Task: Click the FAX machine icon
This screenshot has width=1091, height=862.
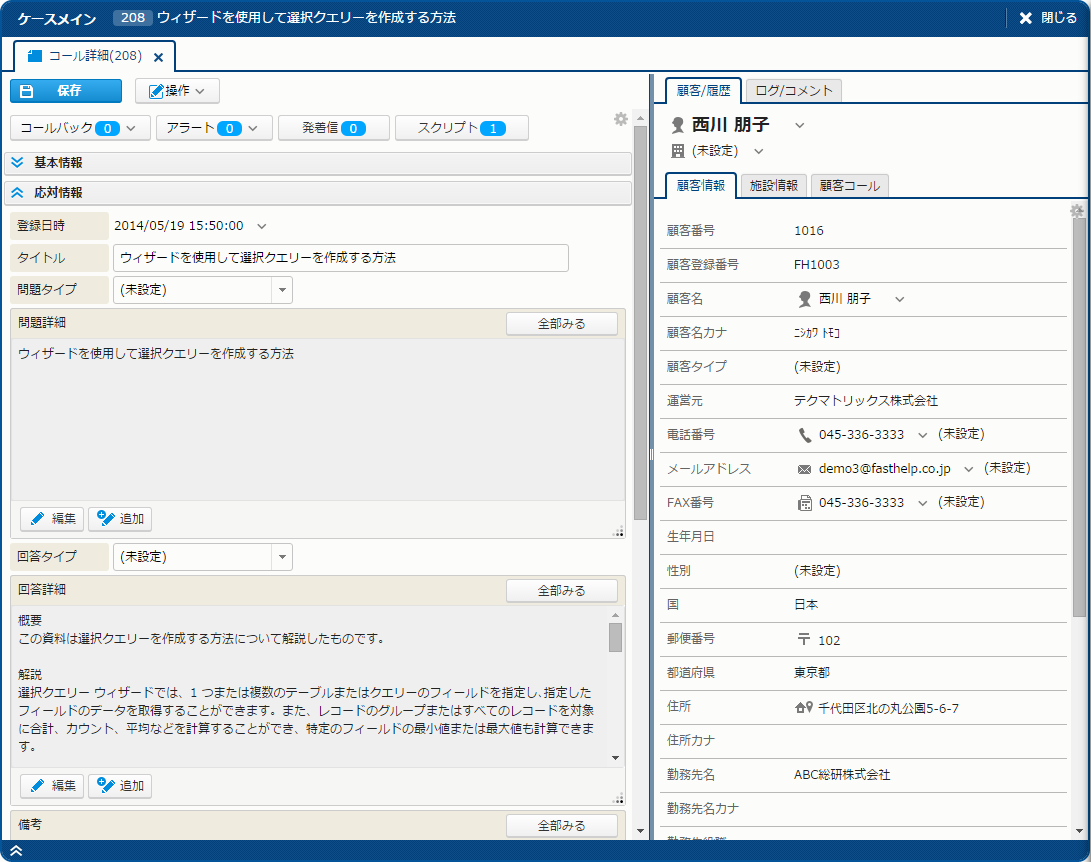Action: pos(805,503)
